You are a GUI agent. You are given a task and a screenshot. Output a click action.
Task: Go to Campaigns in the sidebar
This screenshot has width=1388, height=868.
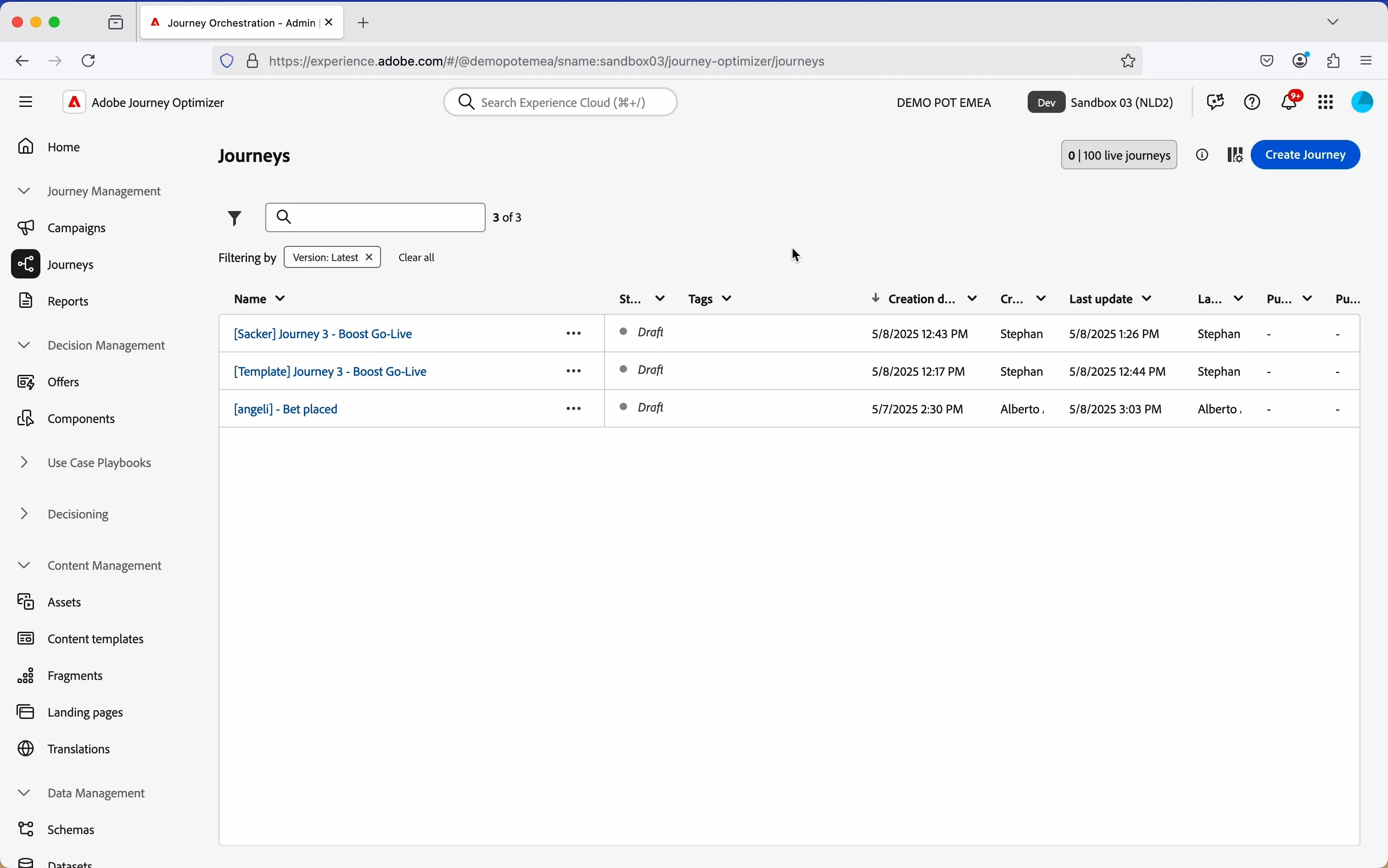(x=62, y=228)
